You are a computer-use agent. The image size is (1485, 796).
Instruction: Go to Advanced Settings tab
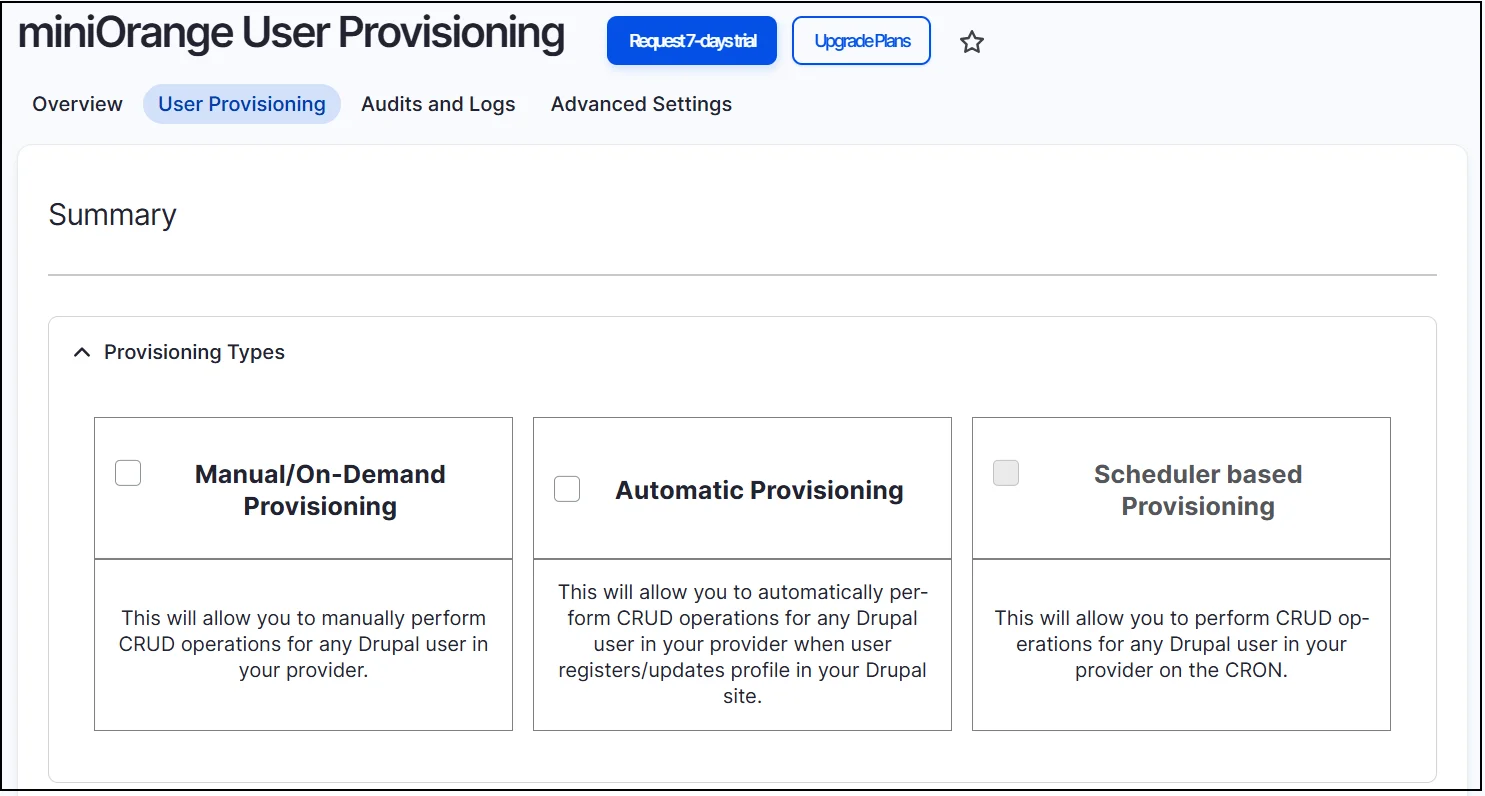pos(641,104)
